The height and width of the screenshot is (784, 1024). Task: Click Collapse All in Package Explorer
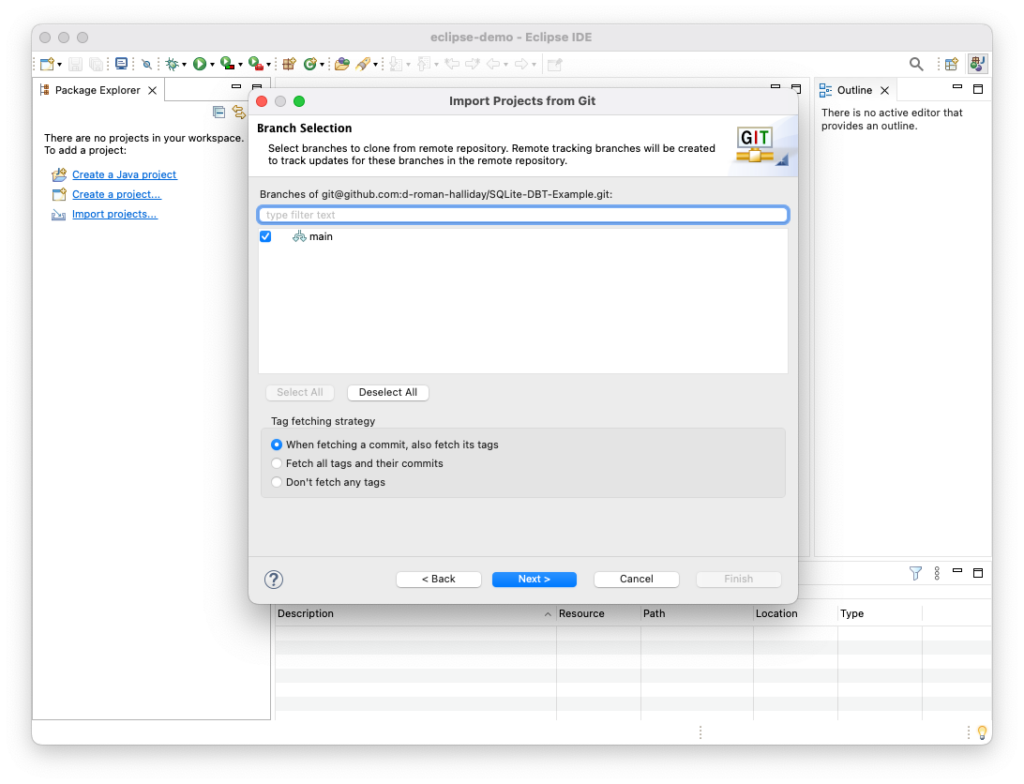click(x=219, y=112)
